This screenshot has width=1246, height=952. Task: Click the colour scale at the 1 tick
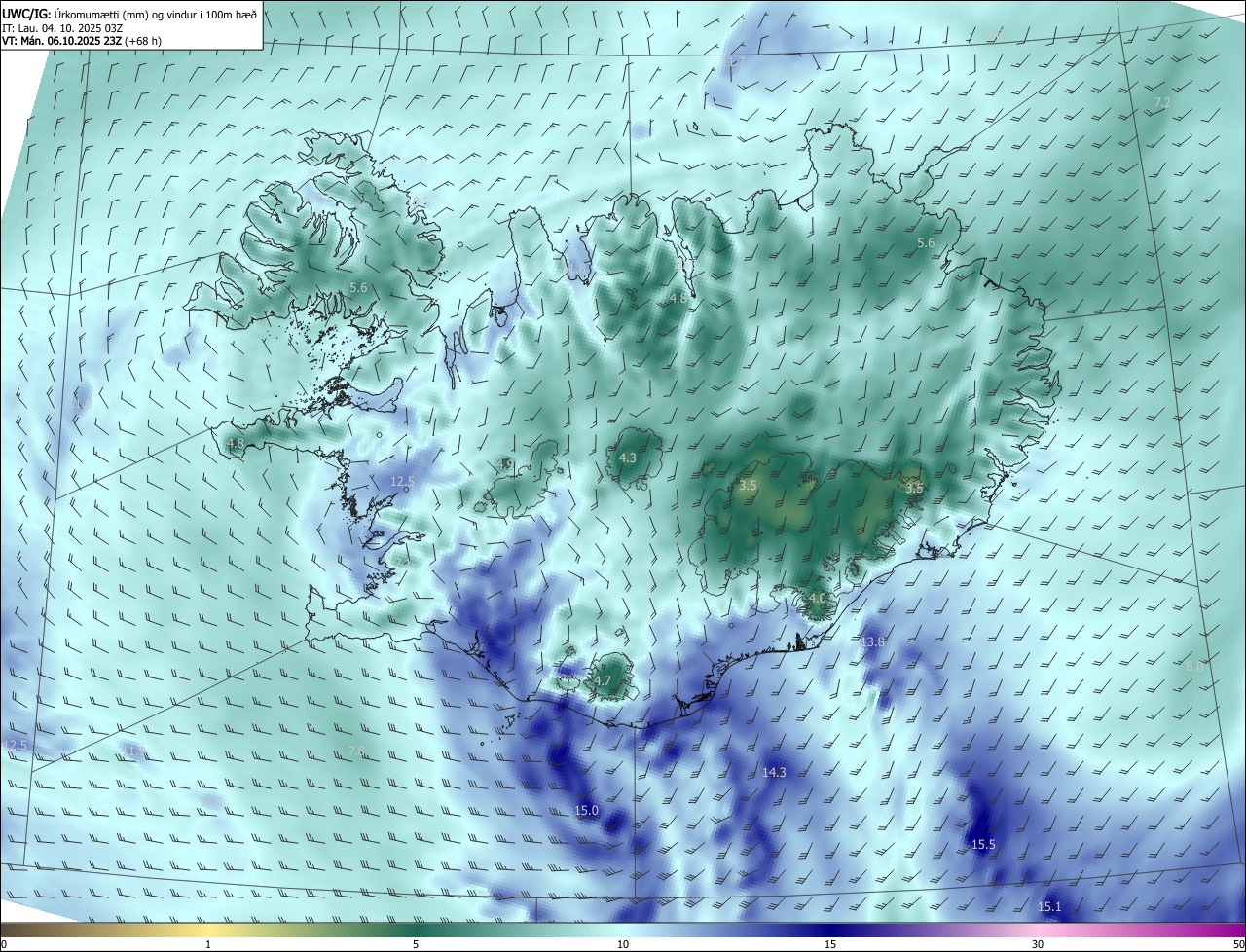(208, 944)
